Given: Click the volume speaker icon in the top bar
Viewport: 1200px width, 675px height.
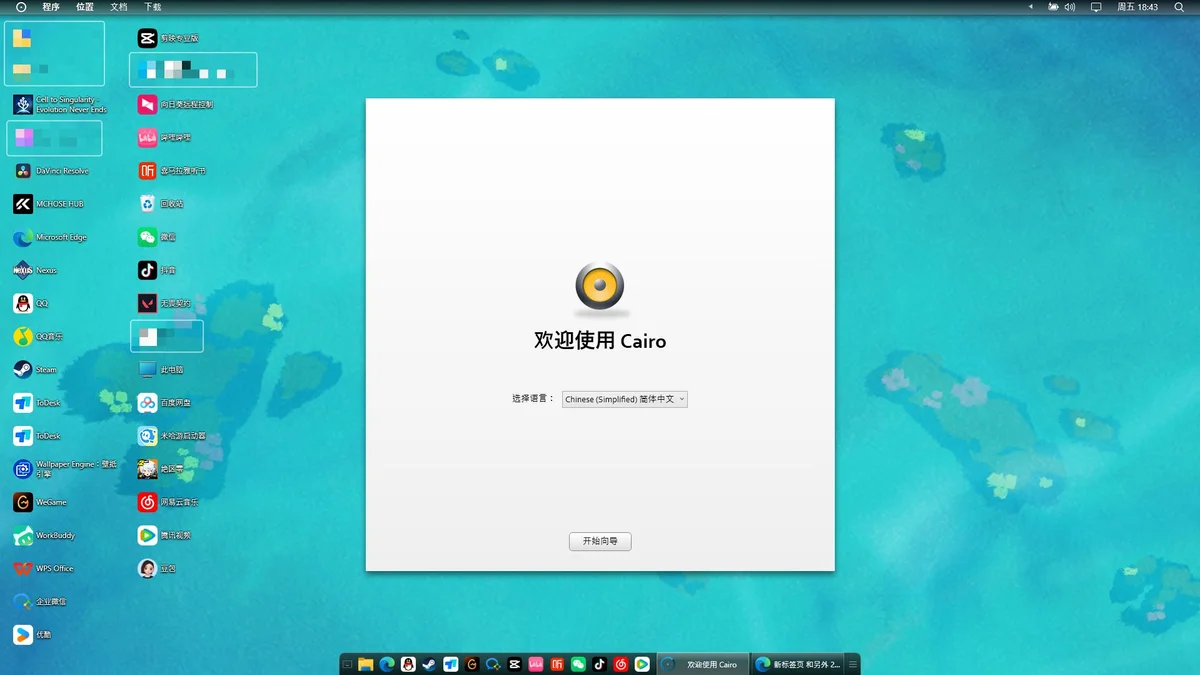Looking at the screenshot, I should coord(1070,7).
